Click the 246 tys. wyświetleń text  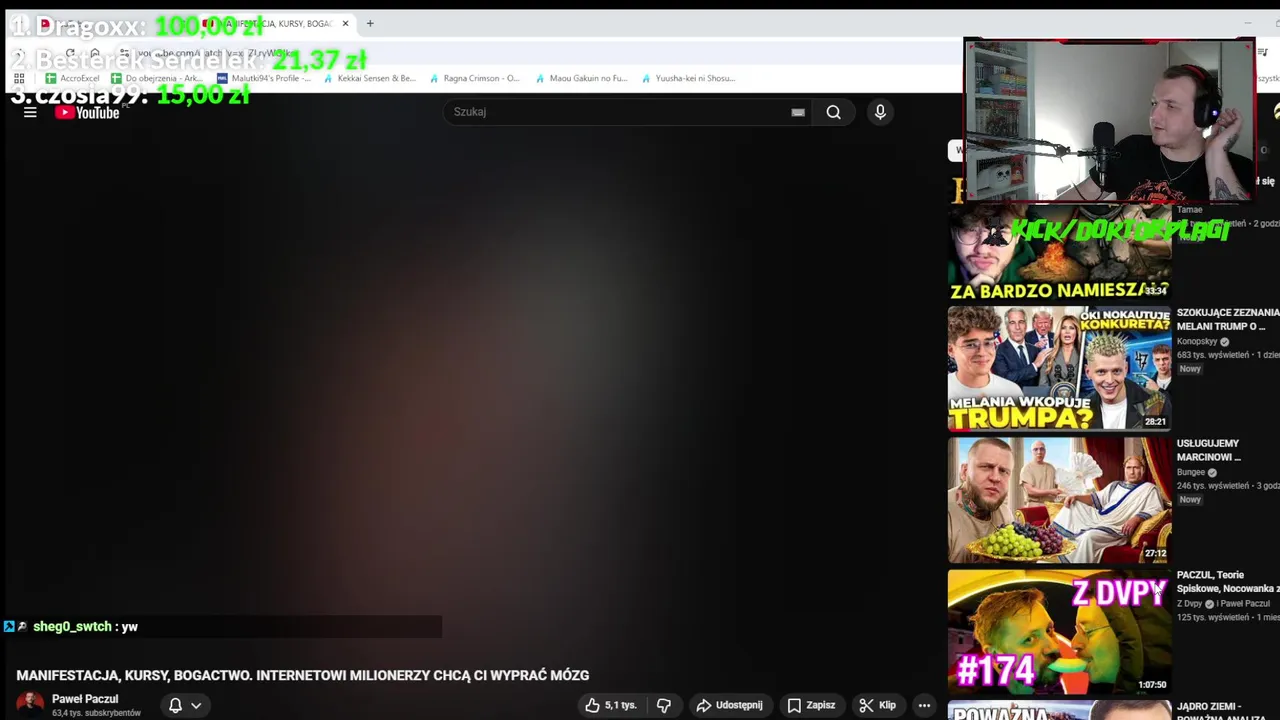click(x=1213, y=486)
